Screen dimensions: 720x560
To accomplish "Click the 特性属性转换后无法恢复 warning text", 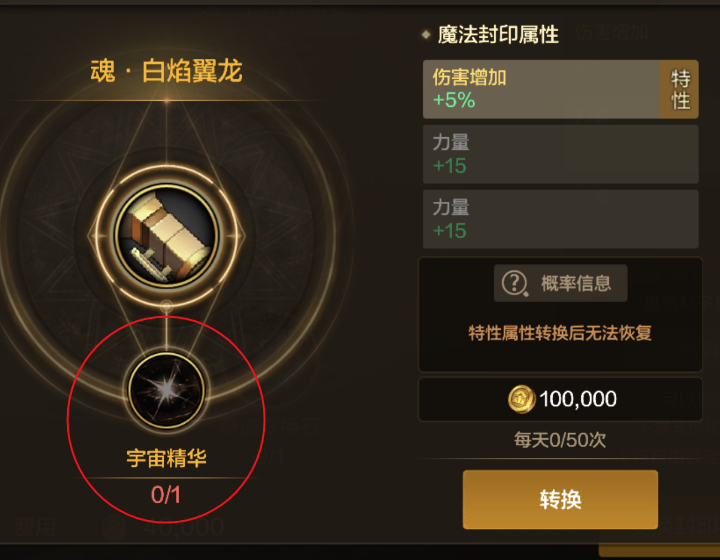I will (x=560, y=333).
